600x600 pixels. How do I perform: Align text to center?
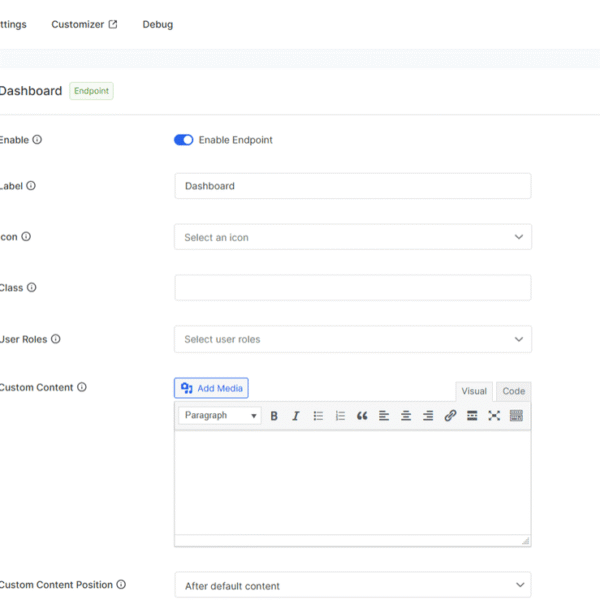pyautogui.click(x=406, y=416)
